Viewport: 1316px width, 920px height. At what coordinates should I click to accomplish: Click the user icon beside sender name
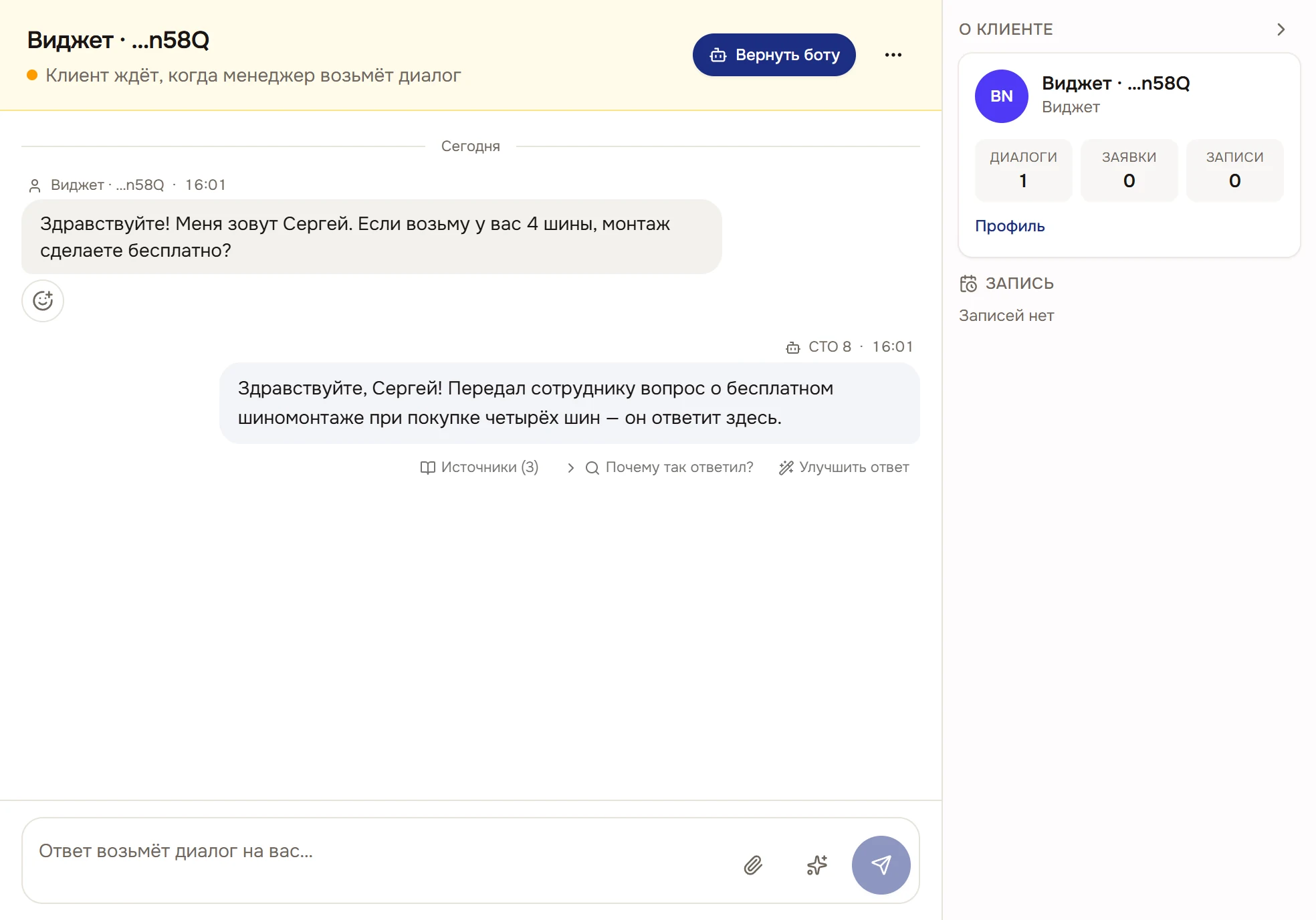[x=35, y=185]
